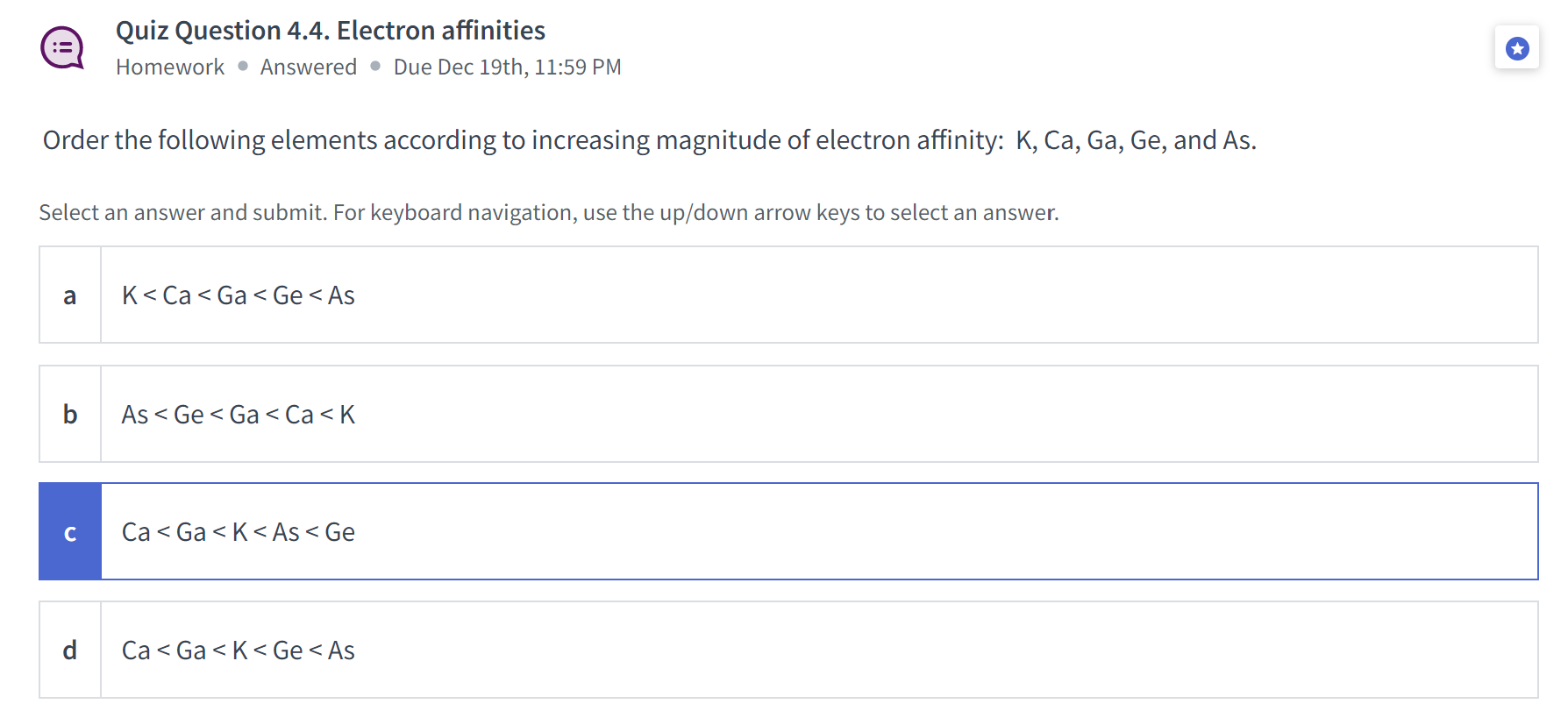Click the list glyph inside the quiz bubble

pos(61,46)
